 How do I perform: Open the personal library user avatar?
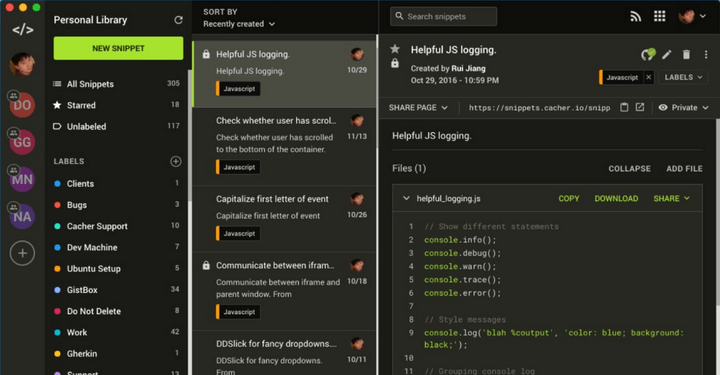(22, 65)
